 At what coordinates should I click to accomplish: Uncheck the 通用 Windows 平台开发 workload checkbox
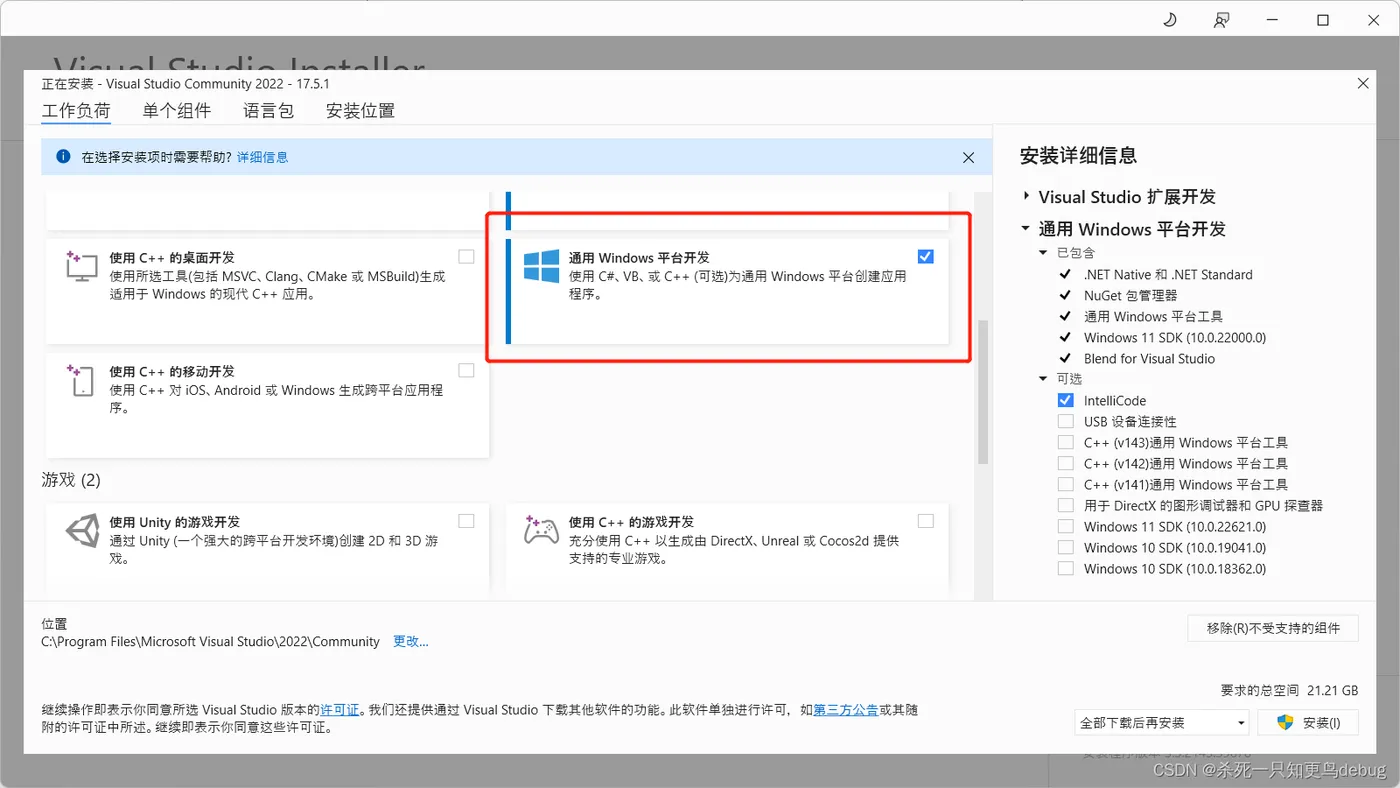pos(925,256)
